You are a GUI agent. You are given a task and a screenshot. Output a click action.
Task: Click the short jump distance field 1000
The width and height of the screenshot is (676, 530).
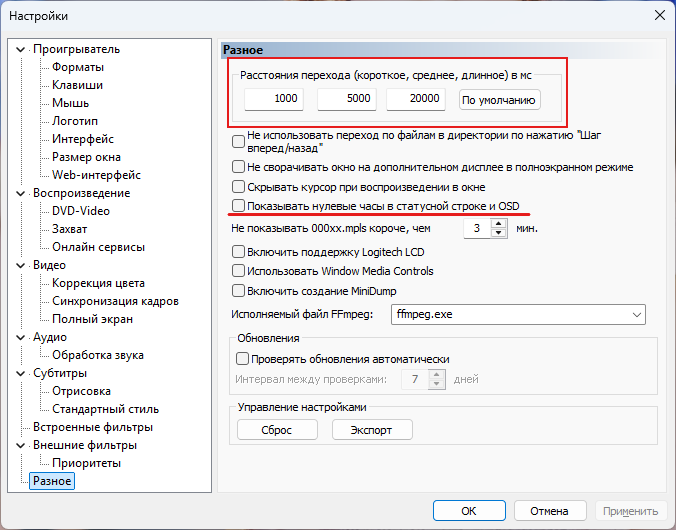pyautogui.click(x=274, y=99)
